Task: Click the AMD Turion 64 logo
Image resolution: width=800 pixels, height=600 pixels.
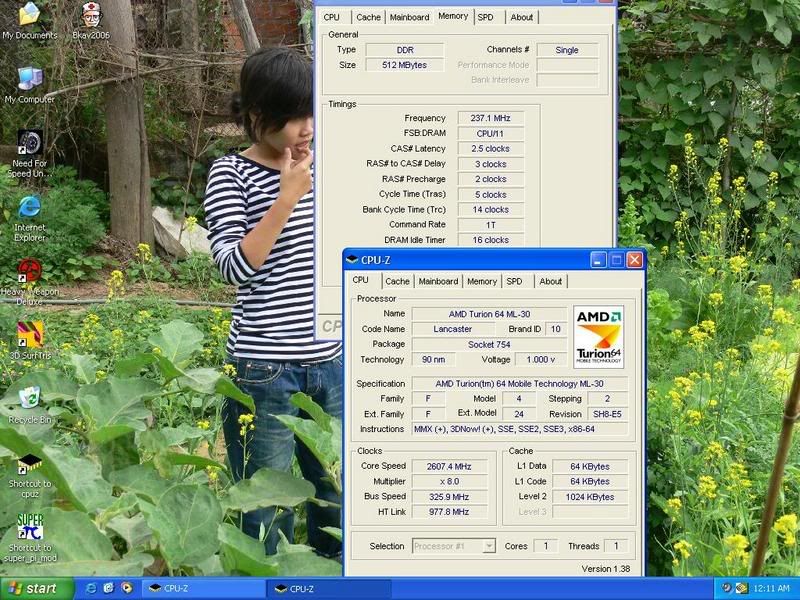Action: click(x=598, y=337)
